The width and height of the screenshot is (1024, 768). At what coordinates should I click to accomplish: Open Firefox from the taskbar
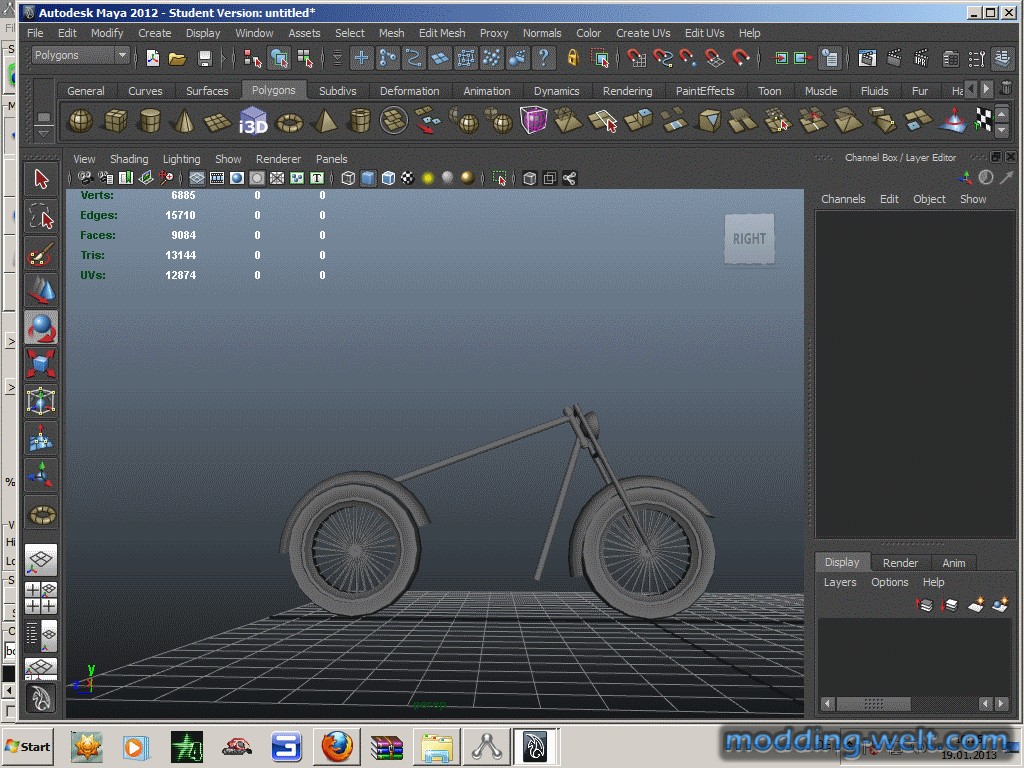pyautogui.click(x=336, y=746)
